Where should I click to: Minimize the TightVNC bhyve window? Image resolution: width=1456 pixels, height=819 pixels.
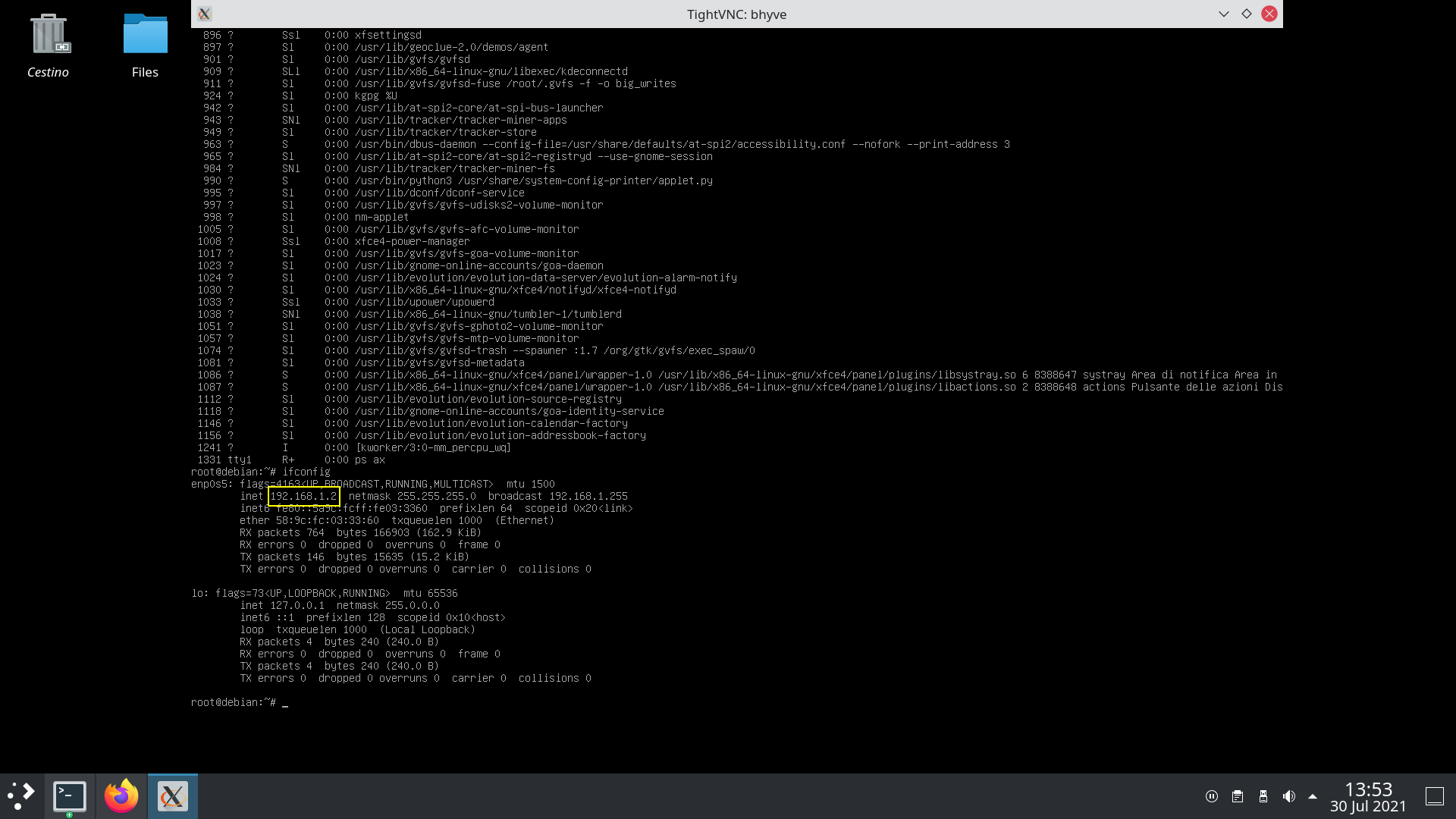pyautogui.click(x=1223, y=14)
